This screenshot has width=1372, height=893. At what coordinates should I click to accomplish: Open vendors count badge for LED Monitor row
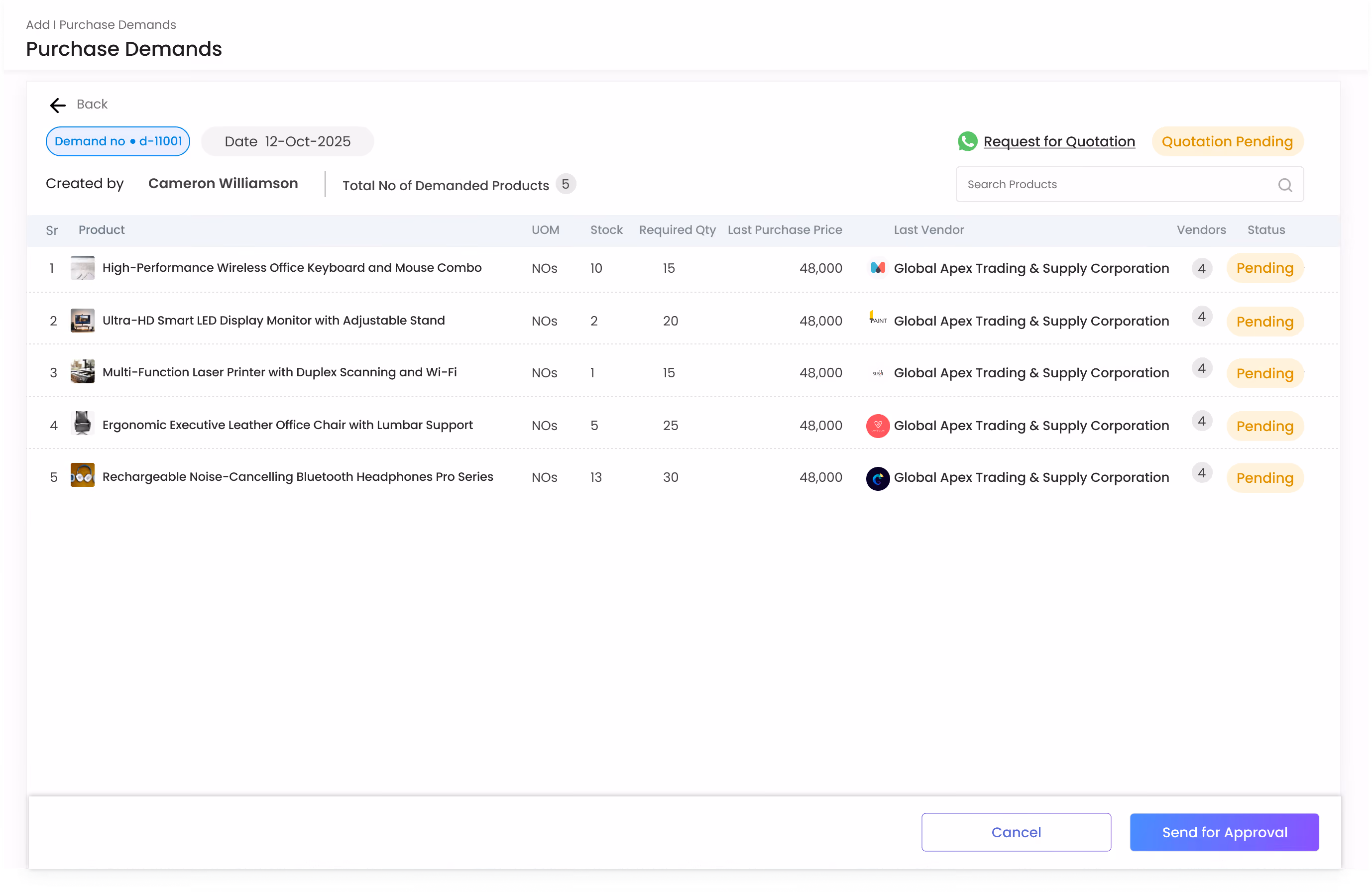click(1201, 317)
